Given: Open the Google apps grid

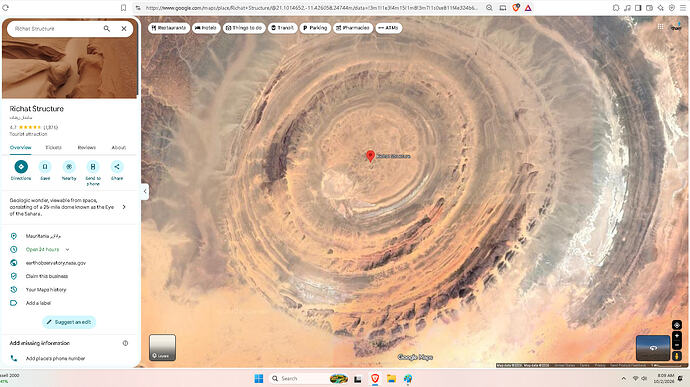Looking at the screenshot, I should coord(661,27).
